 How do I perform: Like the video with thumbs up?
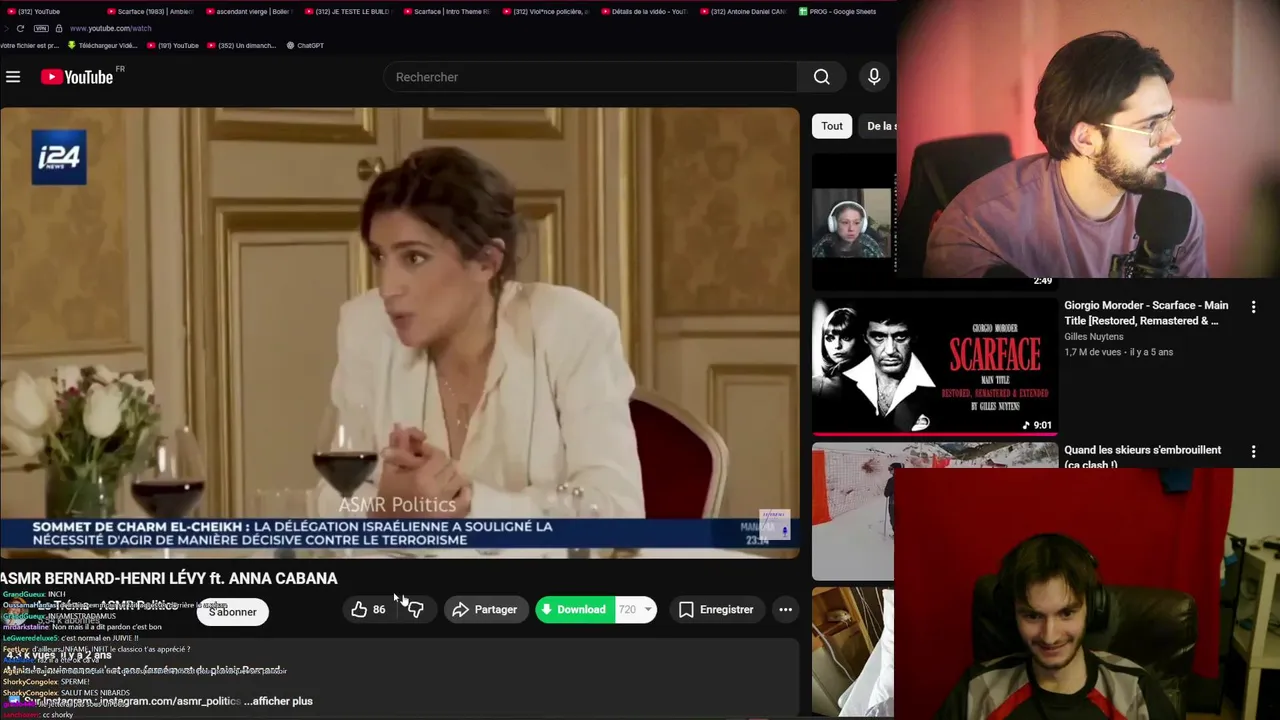coord(368,609)
